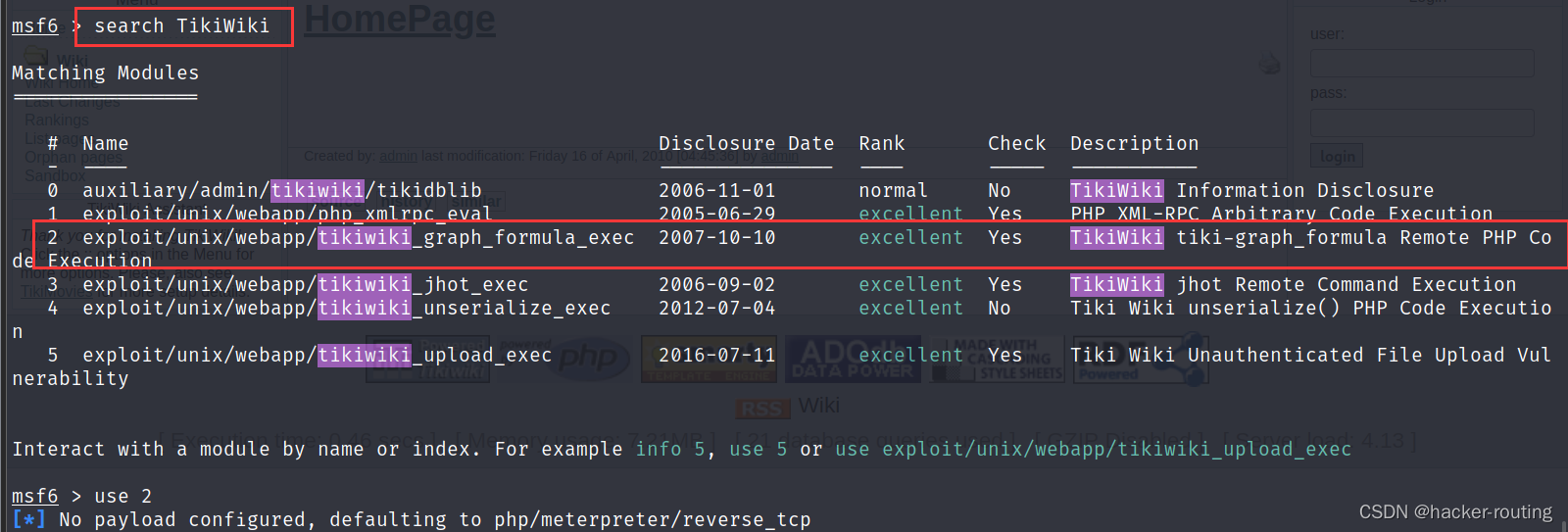The image size is (1568, 532).
Task: Click the 'use 5' example command
Action: [758, 449]
